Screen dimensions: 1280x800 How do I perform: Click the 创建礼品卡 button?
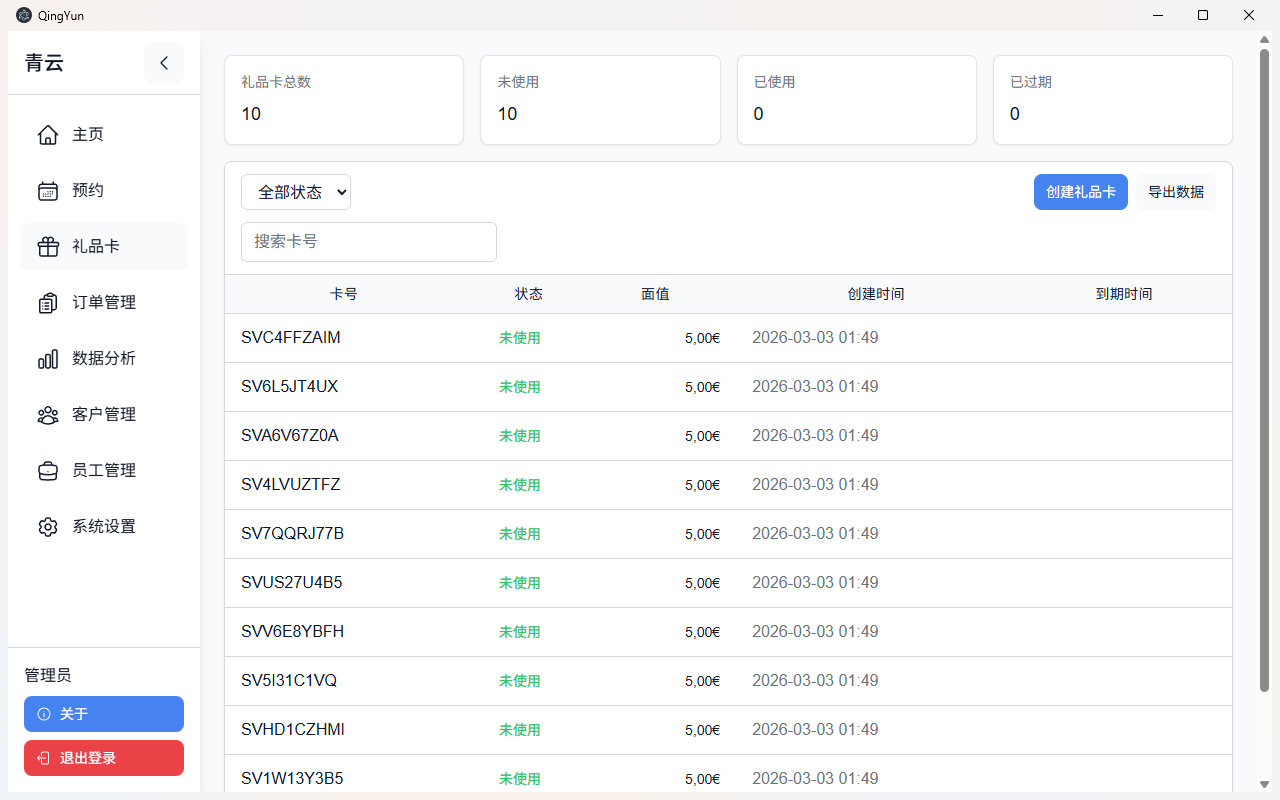tap(1081, 192)
